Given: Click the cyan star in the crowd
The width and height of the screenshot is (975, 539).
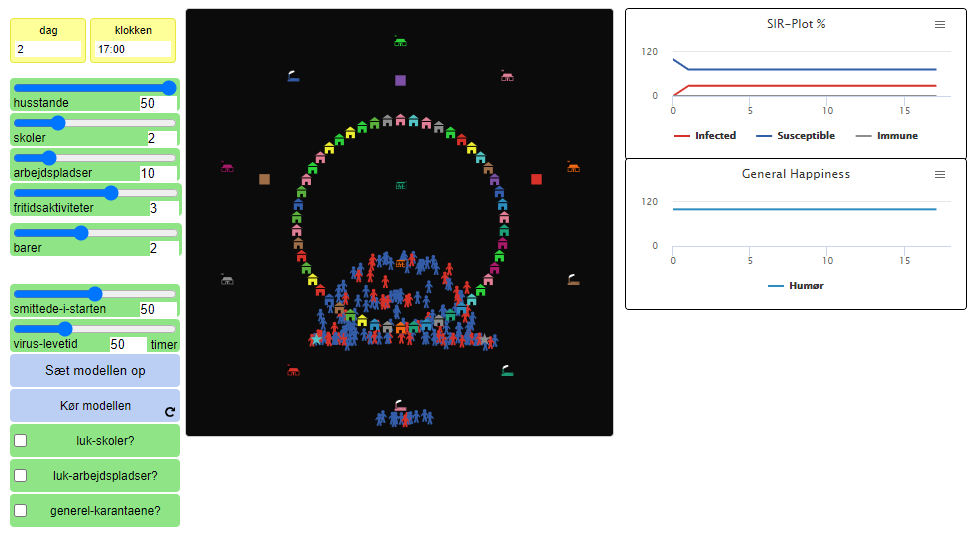Looking at the screenshot, I should tap(317, 339).
